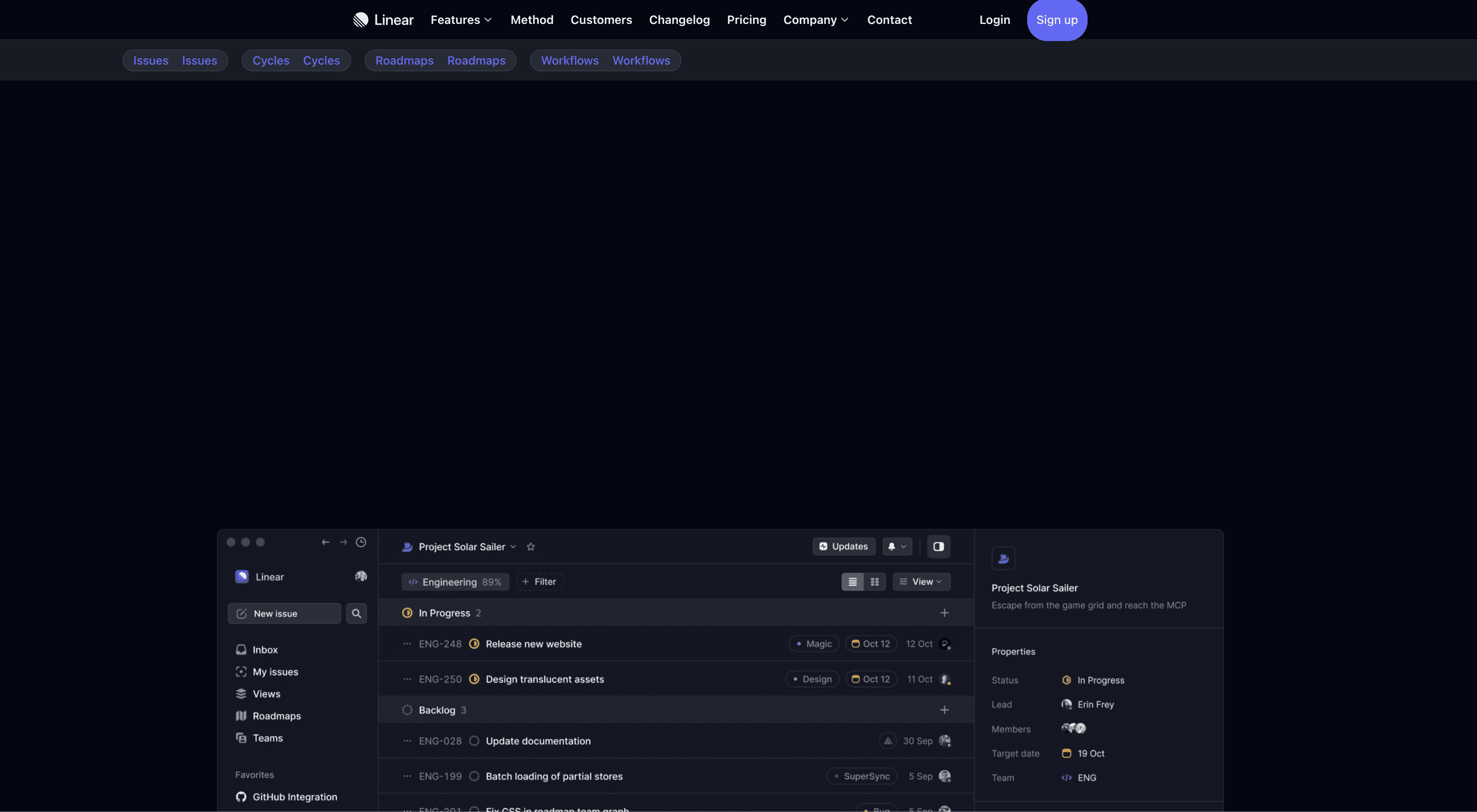Click the Login link
This screenshot has height=812, width=1477.
(995, 20)
